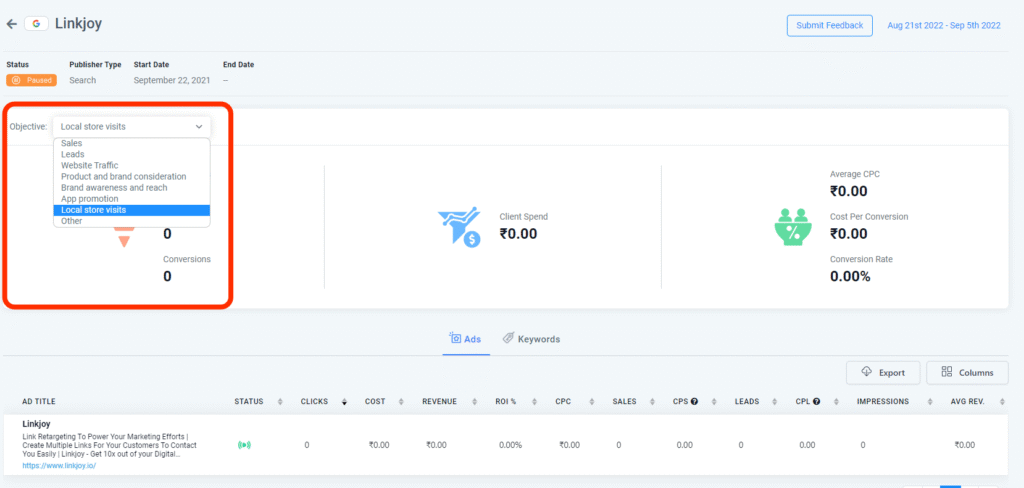The height and width of the screenshot is (488, 1024).
Task: Click the CPS help question mark icon
Action: (693, 401)
